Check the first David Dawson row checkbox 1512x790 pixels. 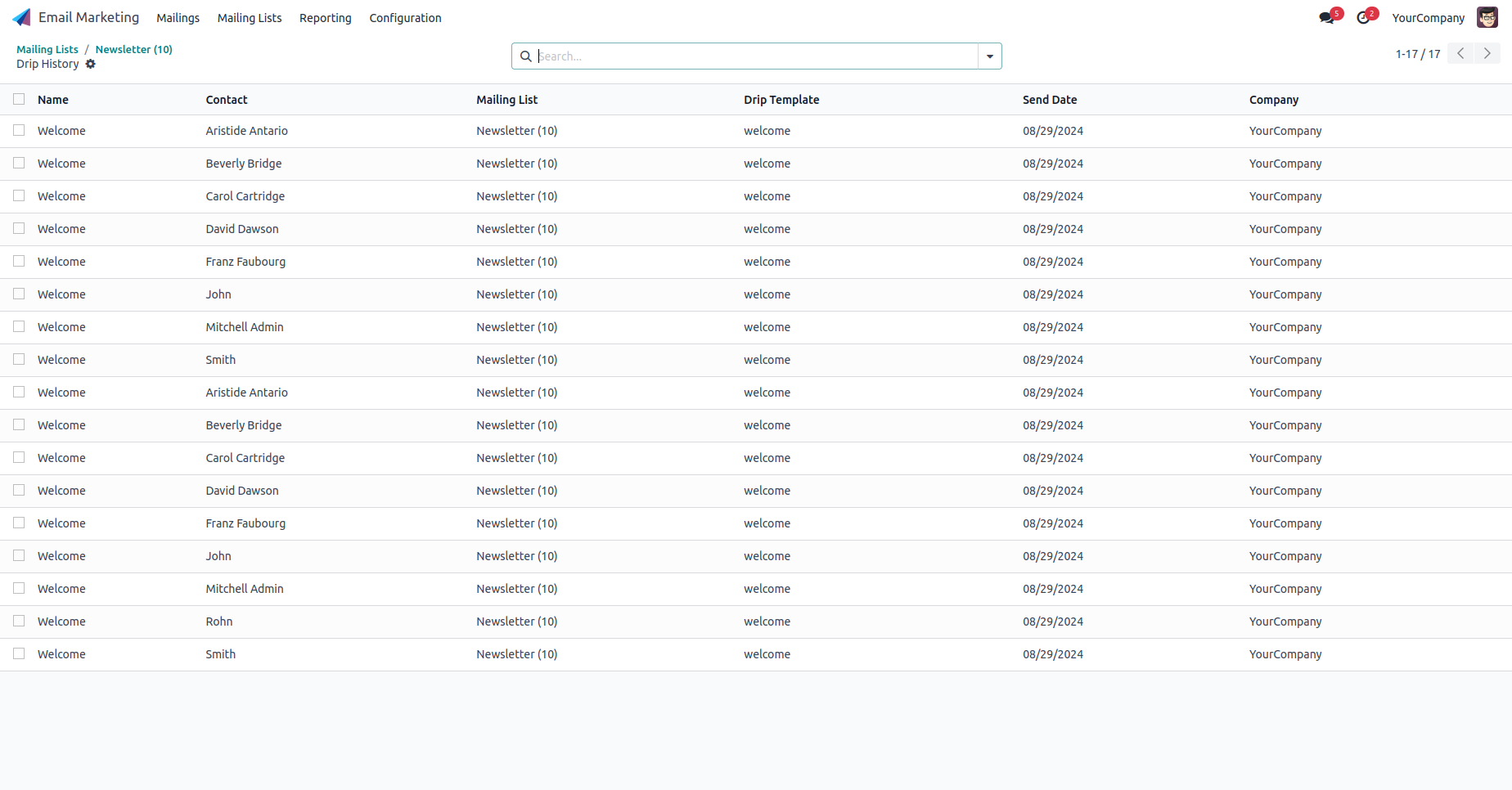19,228
